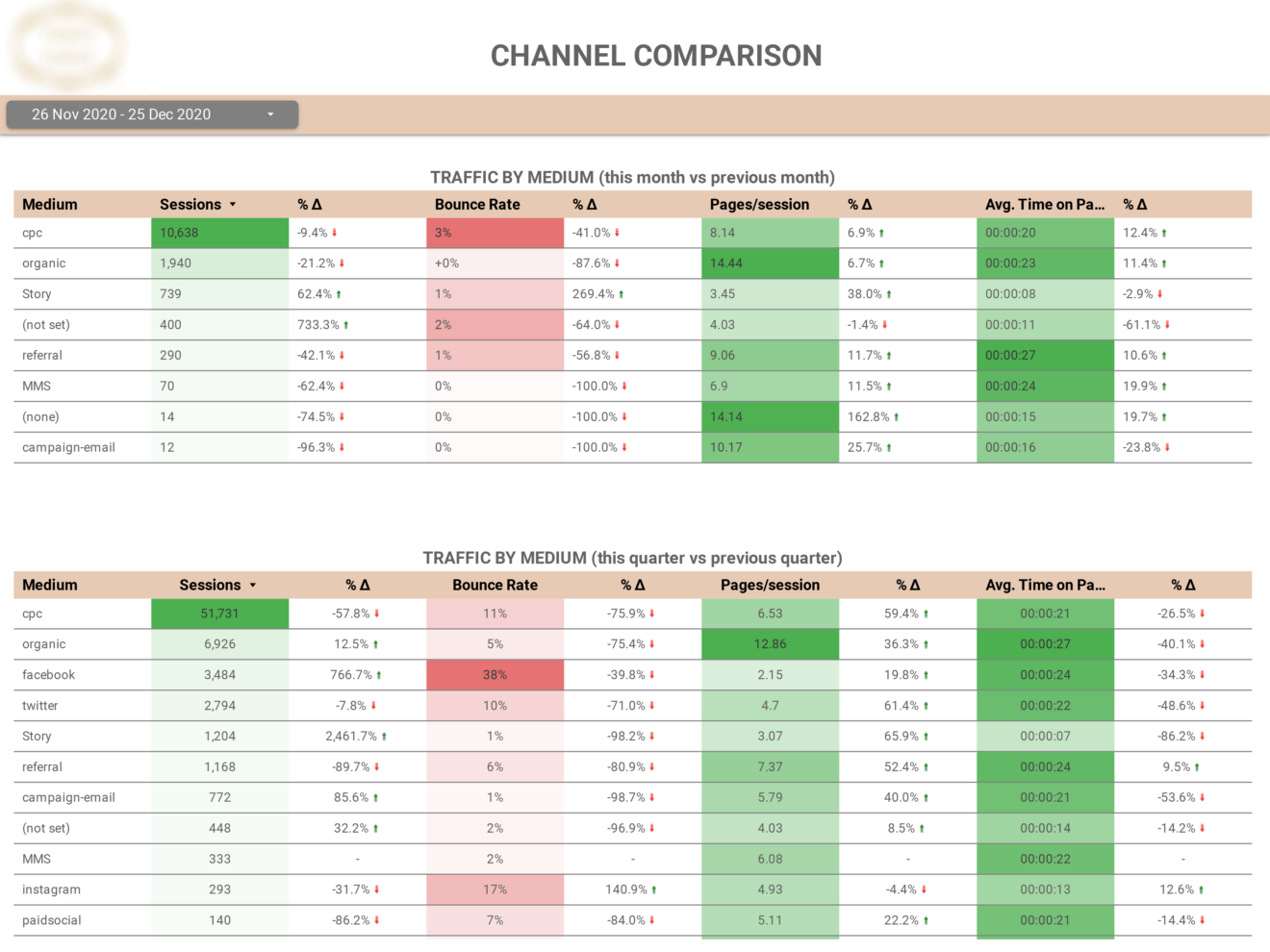
Task: Click the blurred logo in top-left corner
Action: (67, 45)
